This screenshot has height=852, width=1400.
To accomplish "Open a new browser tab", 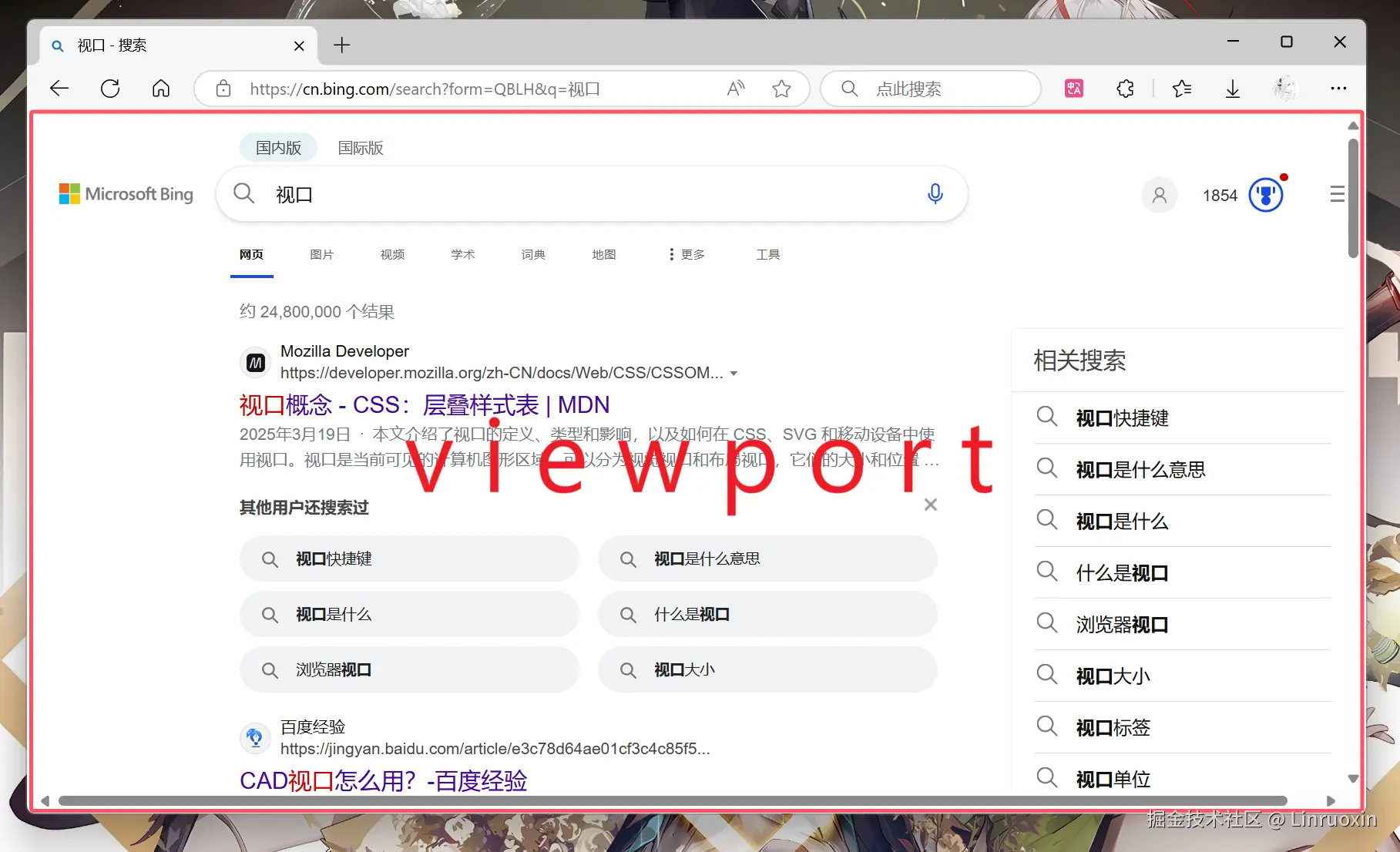I will [342, 45].
